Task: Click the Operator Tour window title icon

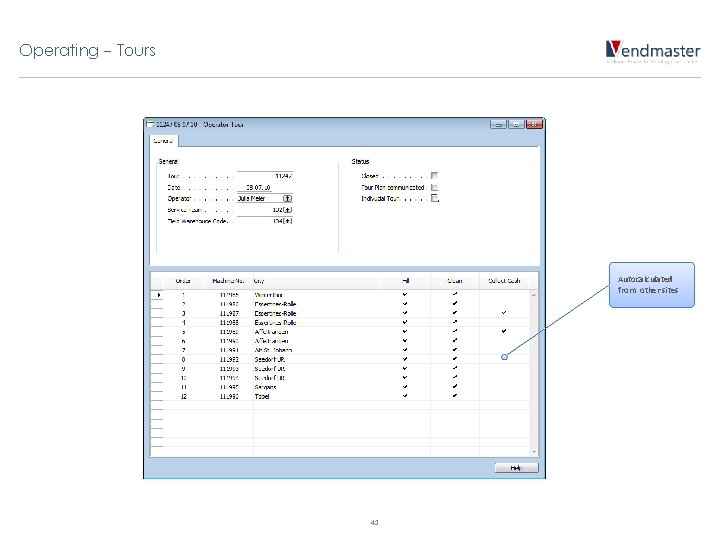Action: coord(150,124)
